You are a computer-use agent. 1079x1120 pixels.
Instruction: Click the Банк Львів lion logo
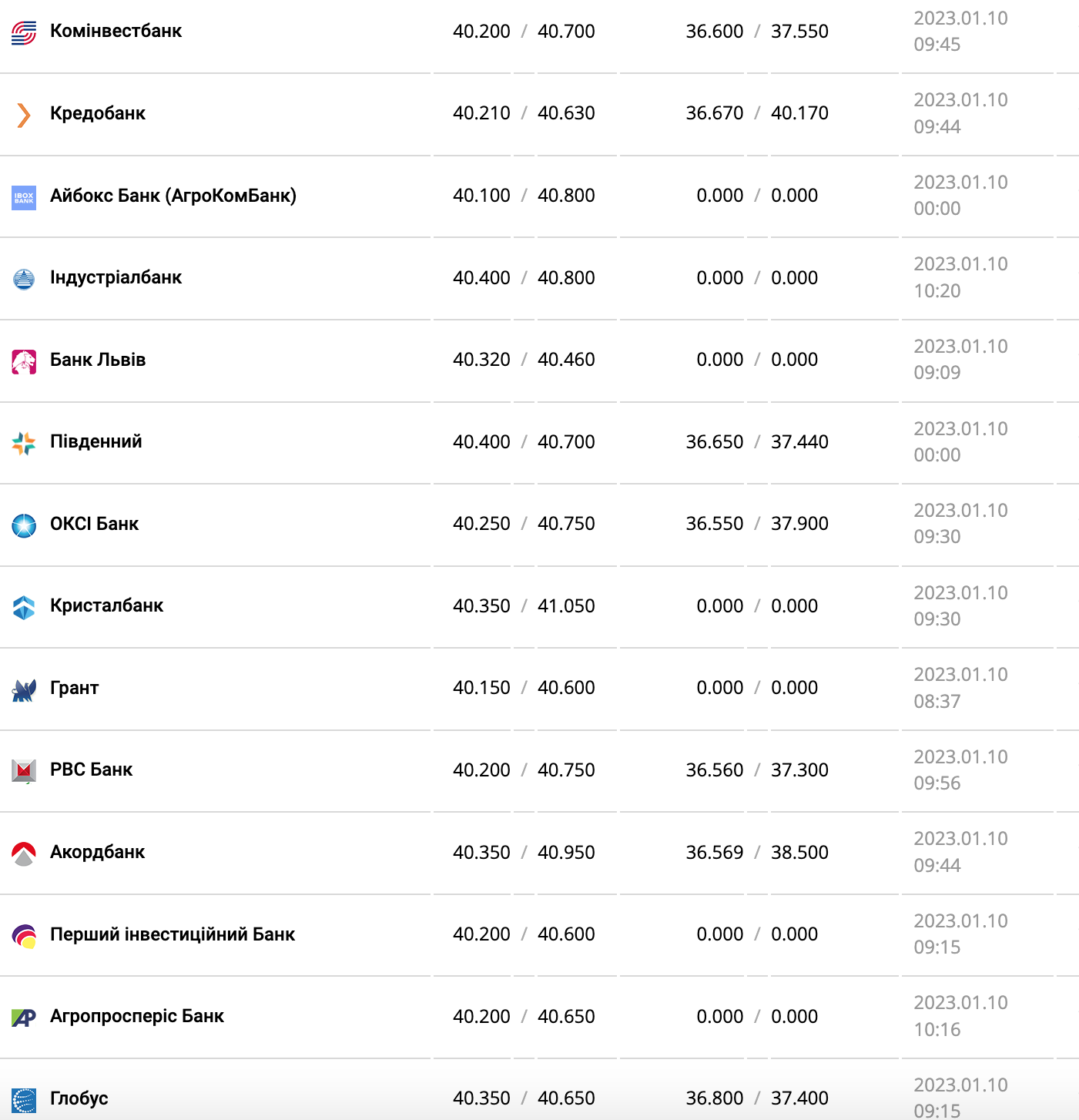click(x=24, y=361)
